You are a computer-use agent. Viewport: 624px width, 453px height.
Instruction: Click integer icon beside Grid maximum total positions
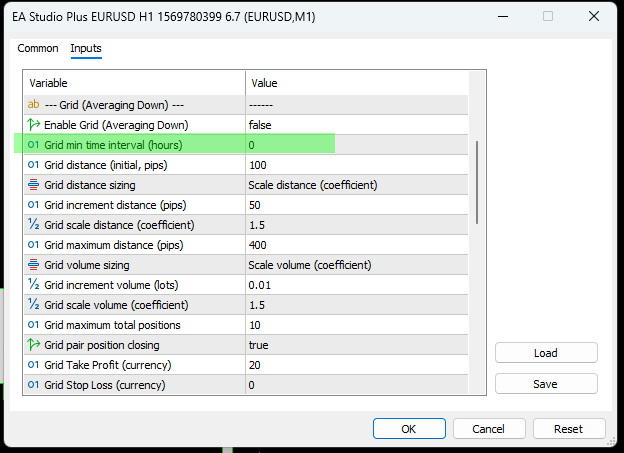coord(33,324)
